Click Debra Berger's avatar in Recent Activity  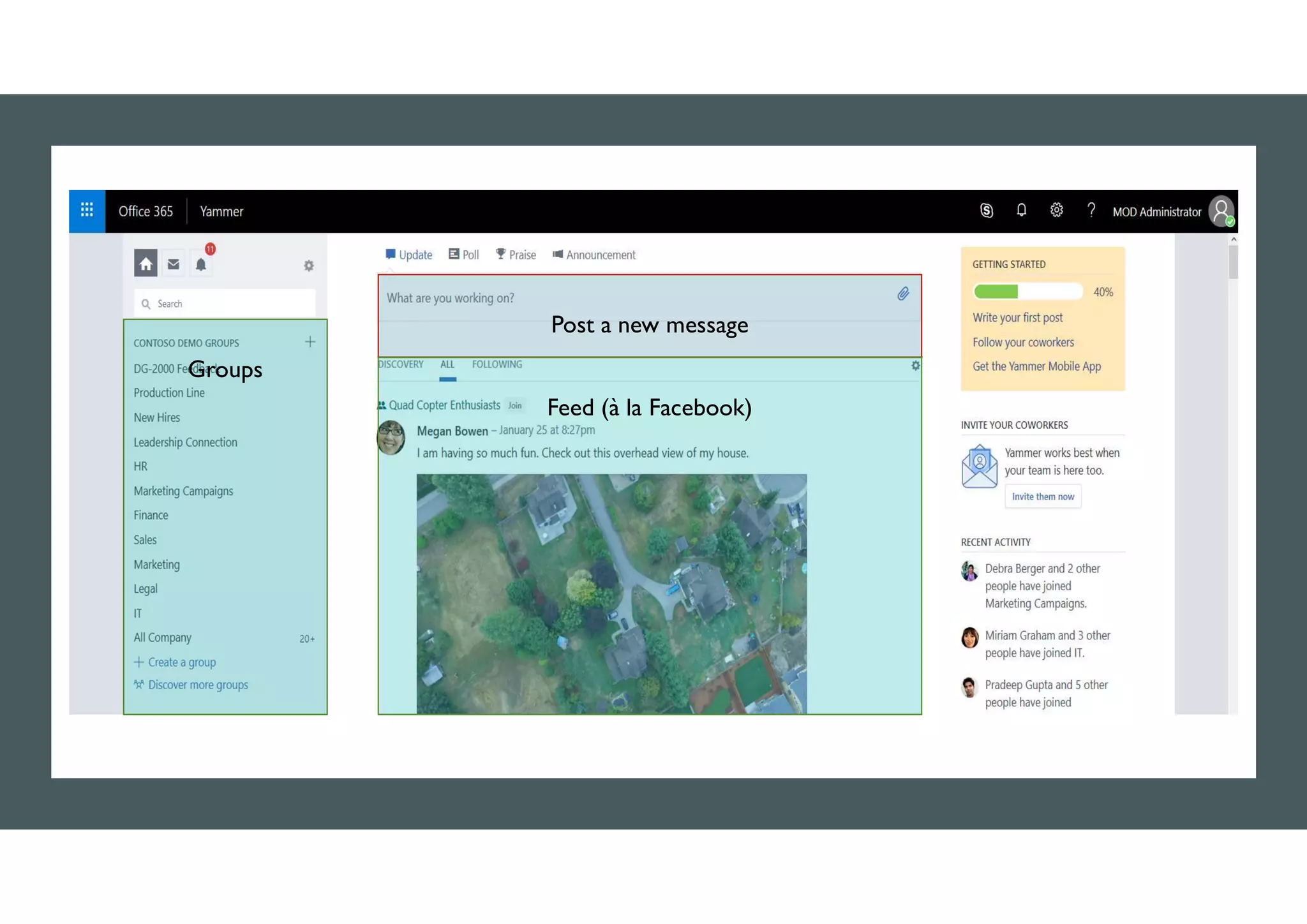(x=969, y=571)
